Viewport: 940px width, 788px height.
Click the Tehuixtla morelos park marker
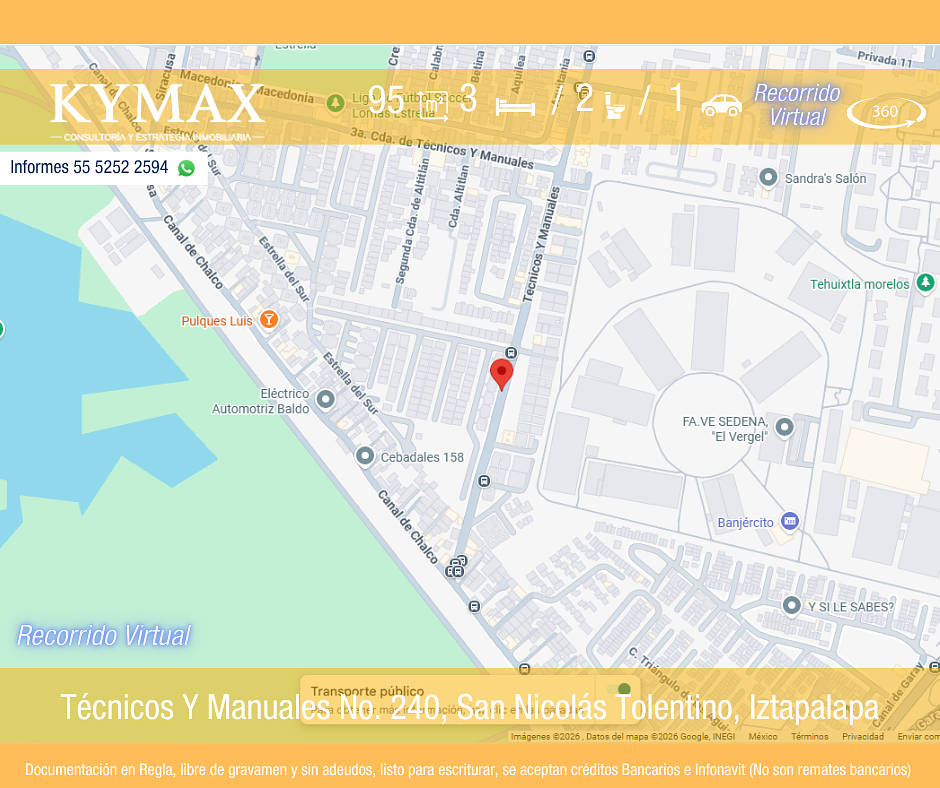tap(926, 282)
